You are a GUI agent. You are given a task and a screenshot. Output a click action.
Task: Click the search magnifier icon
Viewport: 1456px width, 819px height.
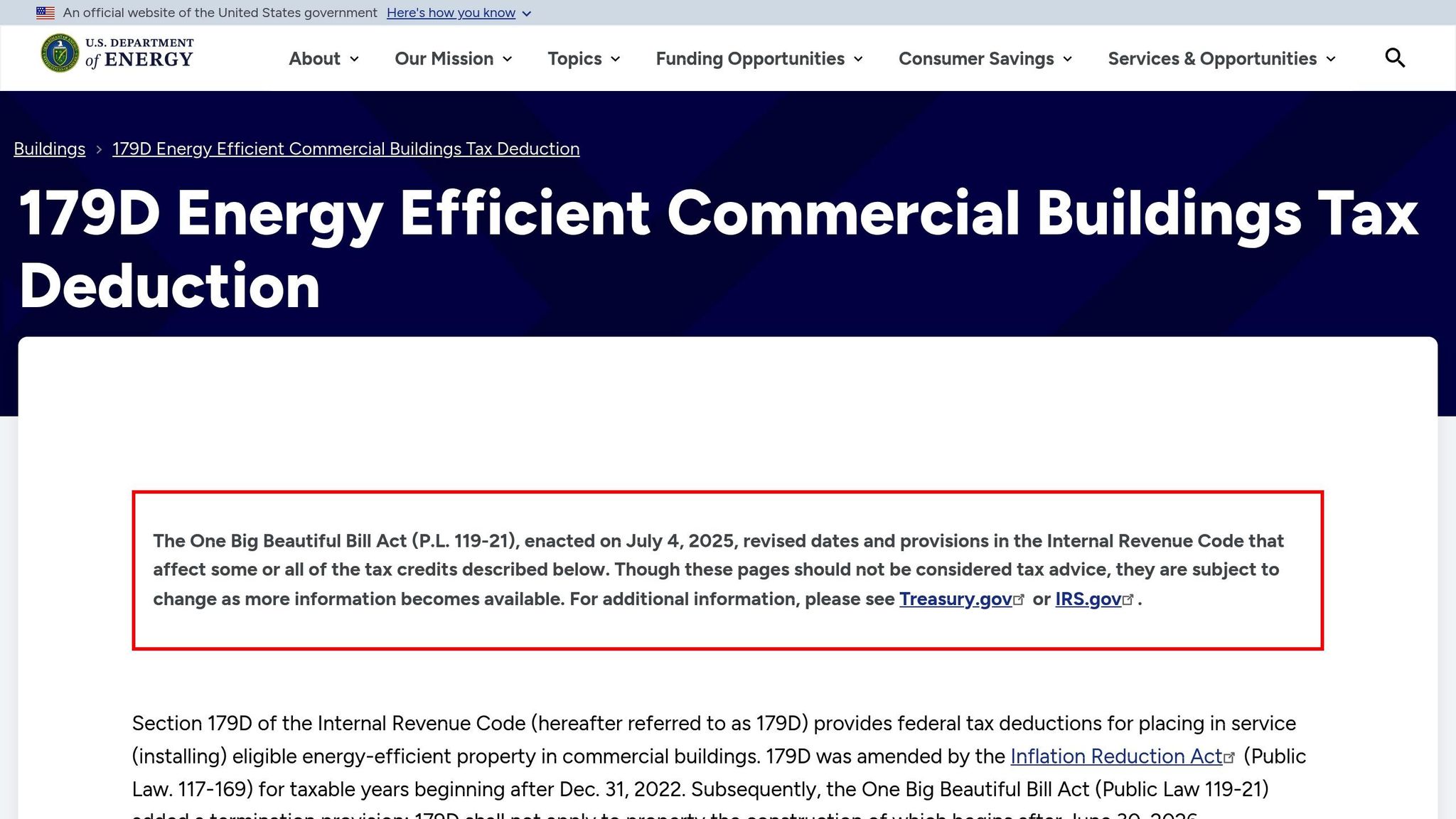pos(1395,58)
